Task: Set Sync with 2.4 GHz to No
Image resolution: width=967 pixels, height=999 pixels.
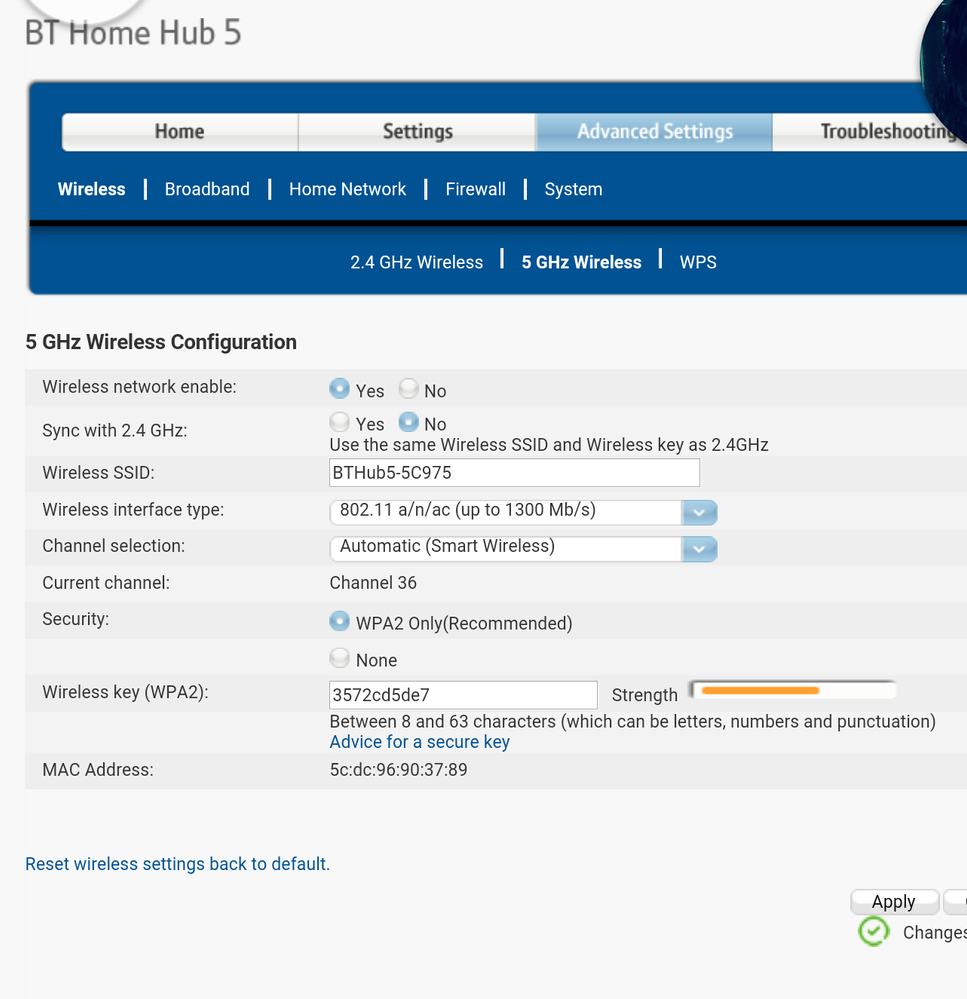Action: click(x=408, y=421)
